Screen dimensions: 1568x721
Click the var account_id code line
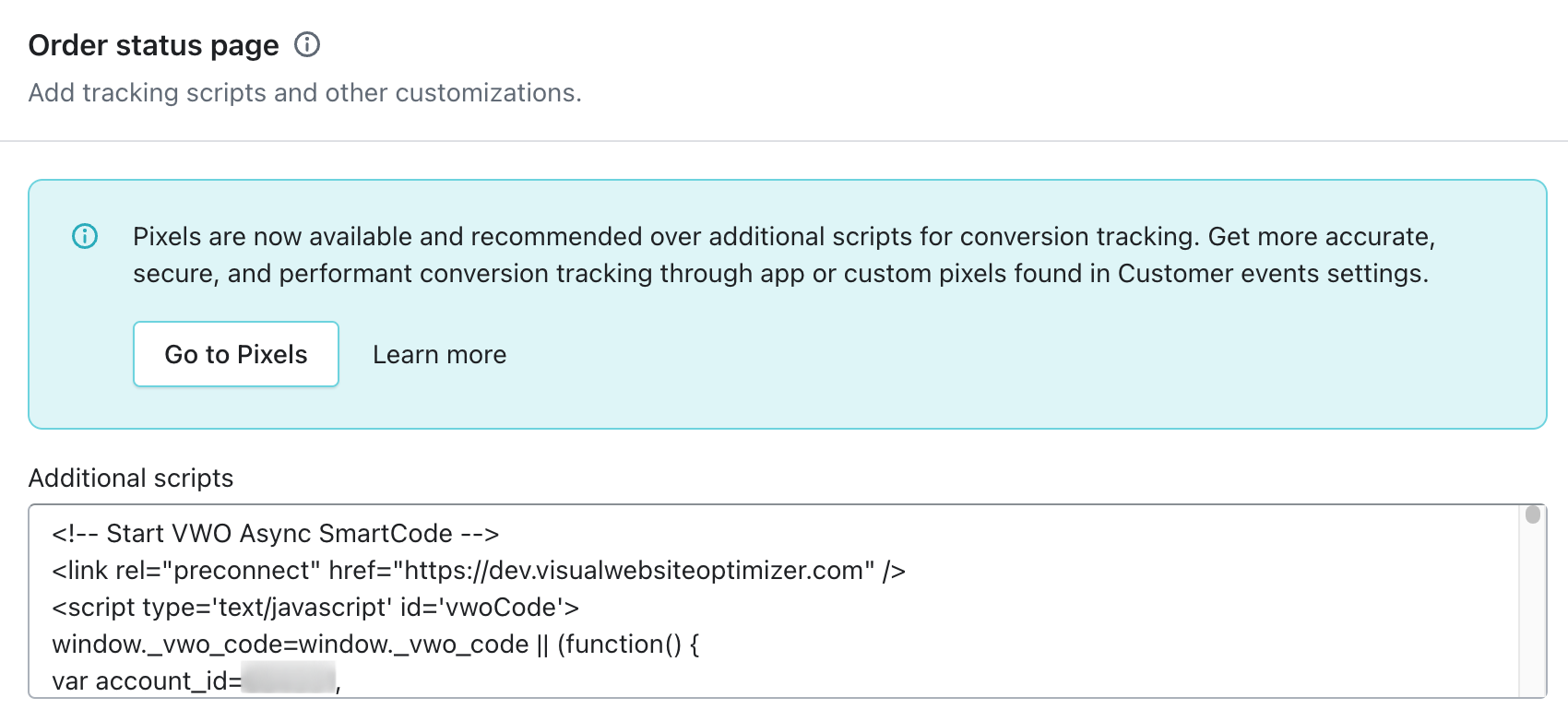[x=196, y=681]
